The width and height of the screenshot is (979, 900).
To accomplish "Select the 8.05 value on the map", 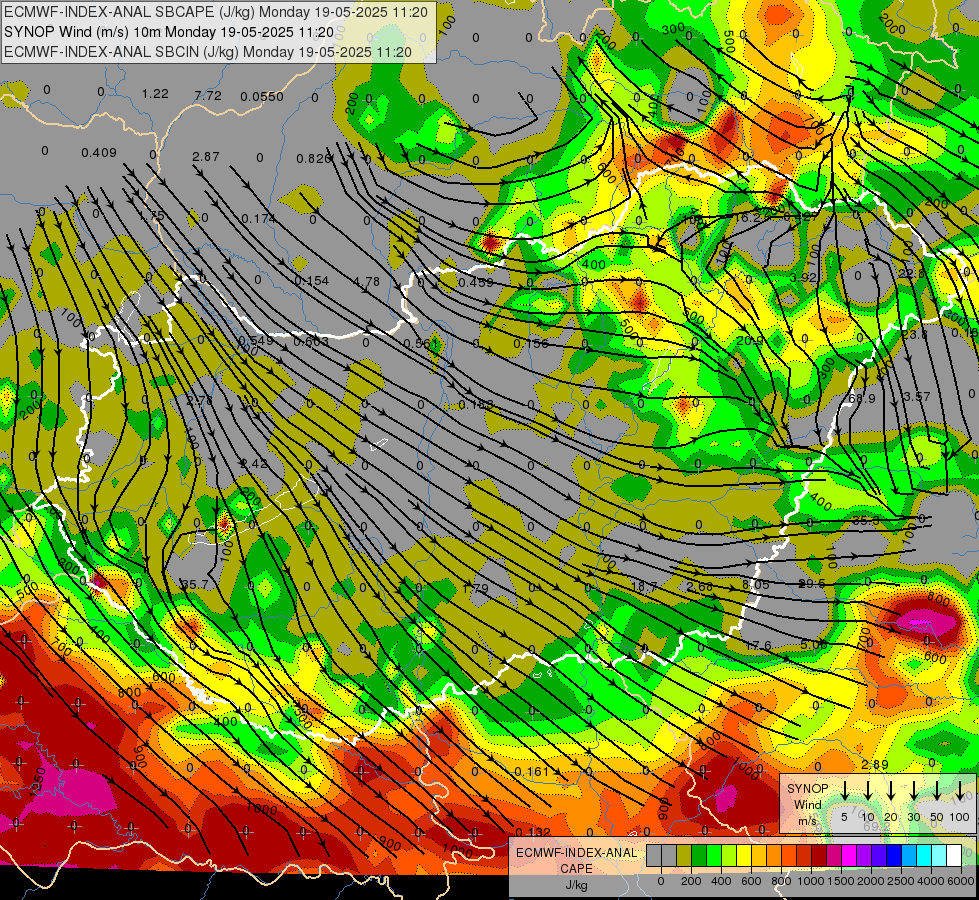I will (x=756, y=585).
